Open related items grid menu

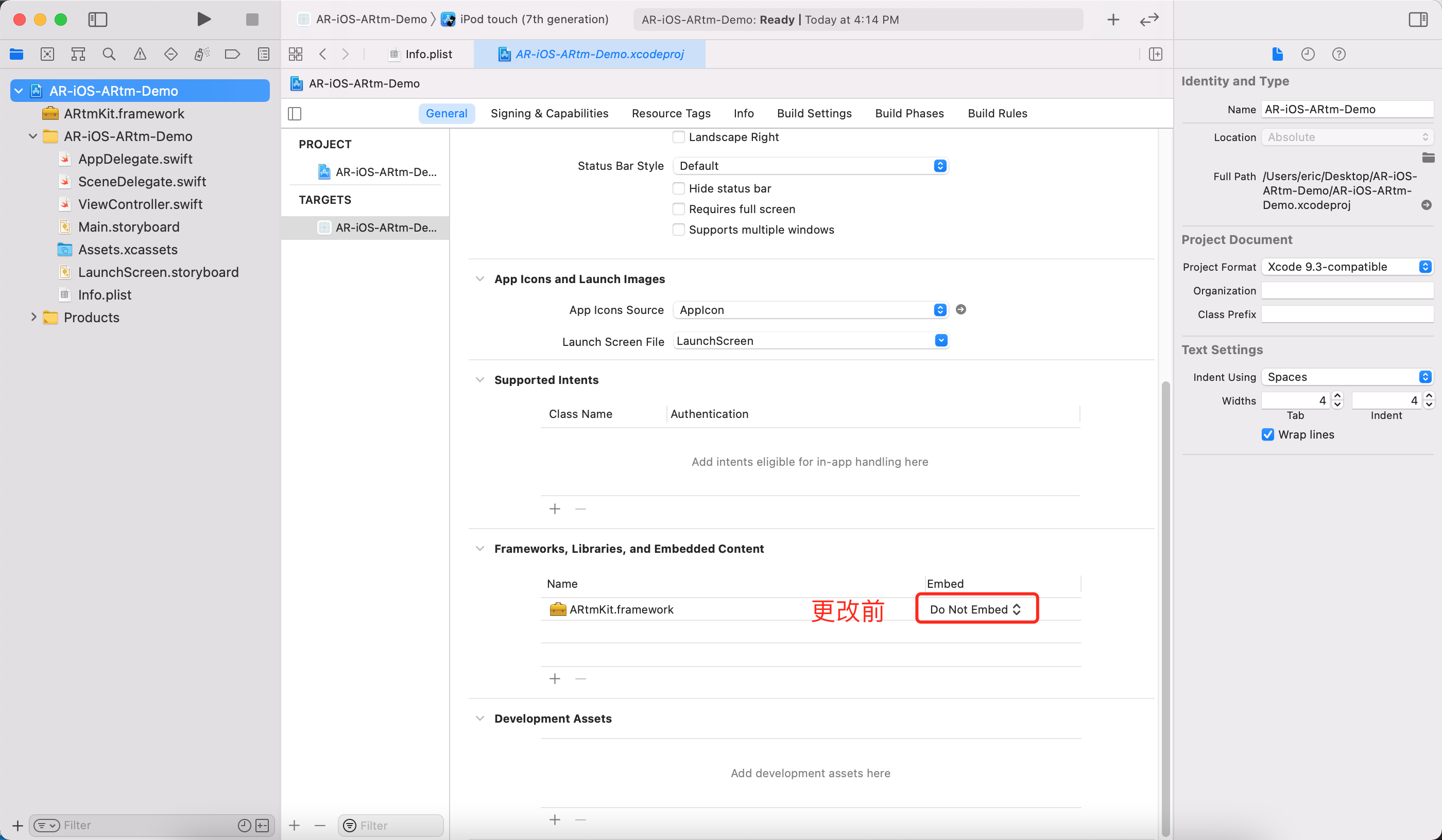[296, 55]
